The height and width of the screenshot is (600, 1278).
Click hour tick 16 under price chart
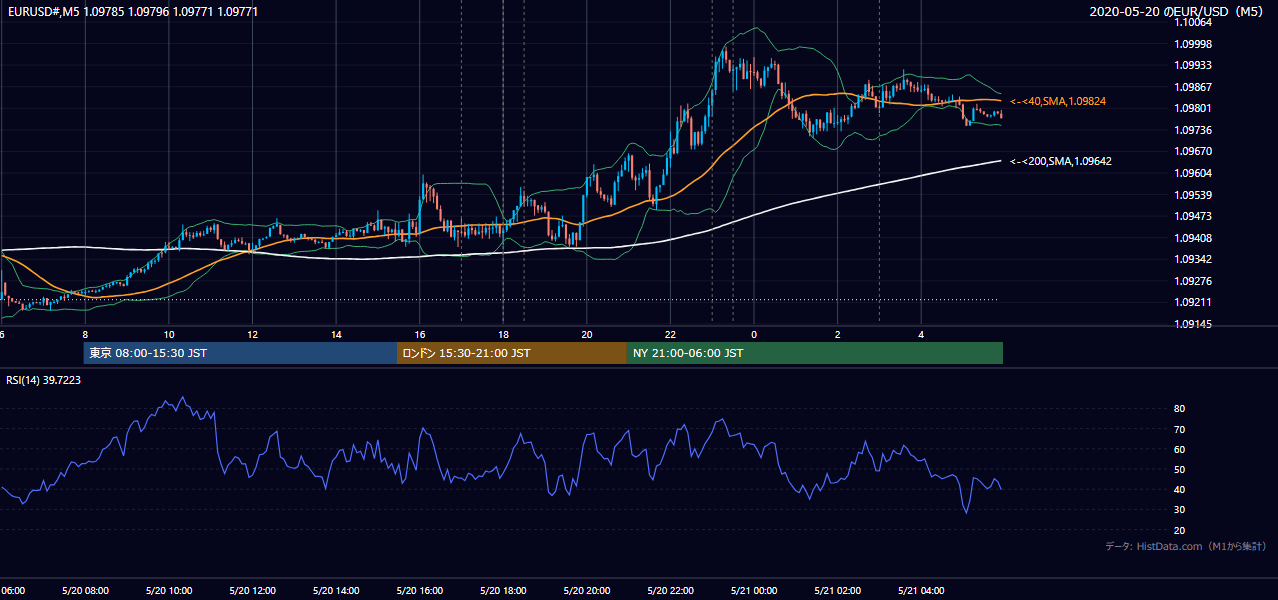tap(420, 334)
